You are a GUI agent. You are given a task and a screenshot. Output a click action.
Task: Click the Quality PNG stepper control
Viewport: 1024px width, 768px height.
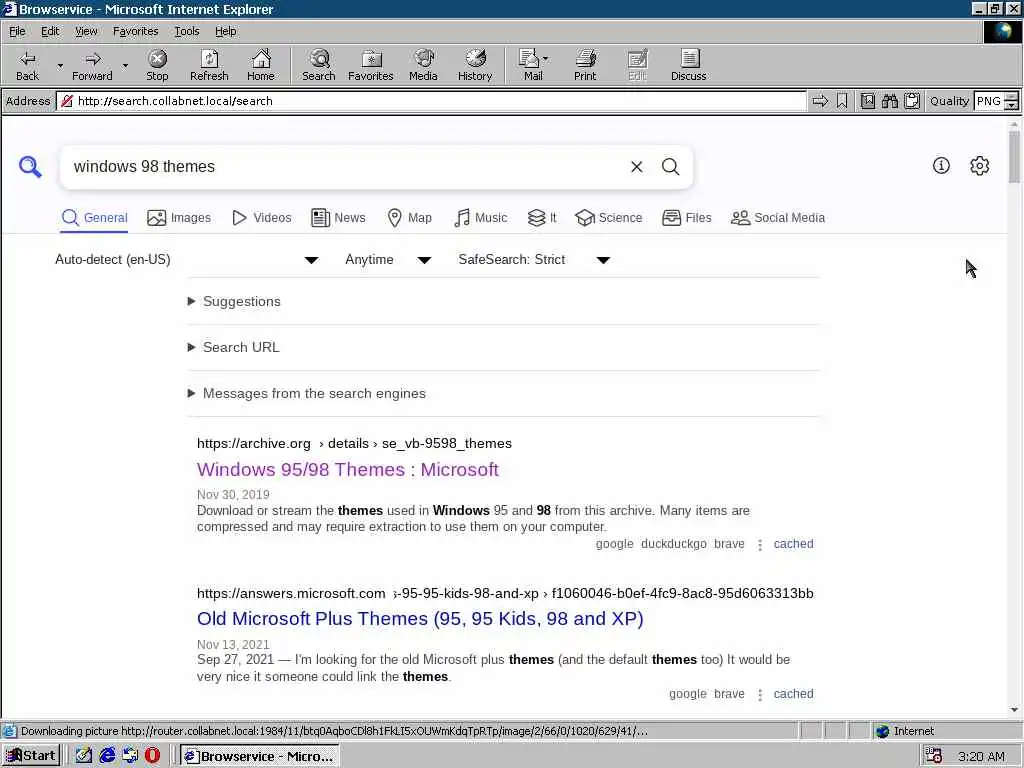point(1012,101)
